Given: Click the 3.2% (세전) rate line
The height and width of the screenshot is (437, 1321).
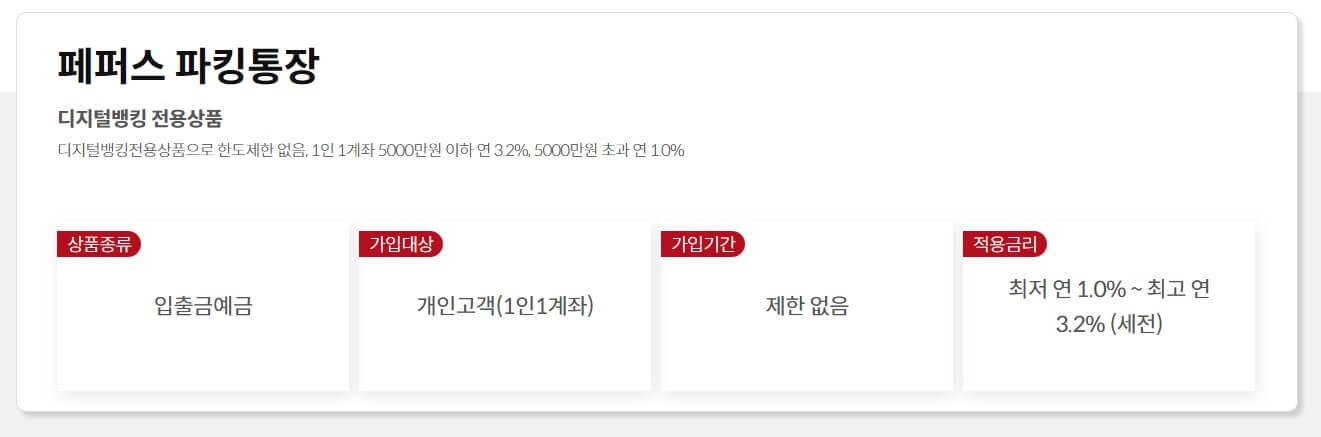Looking at the screenshot, I should [x=1109, y=325].
